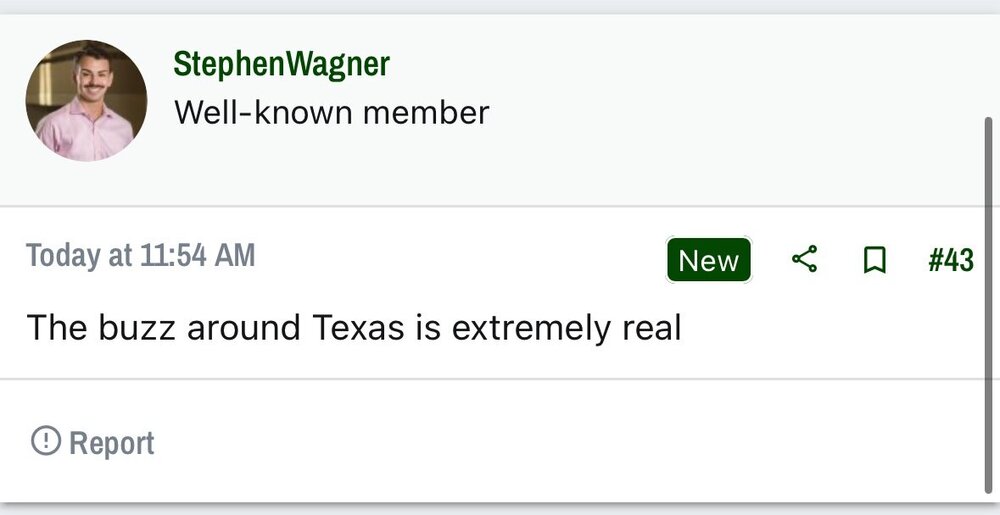This screenshot has width=1000, height=515.
Task: Report this post using the Report link
Action: (x=111, y=443)
